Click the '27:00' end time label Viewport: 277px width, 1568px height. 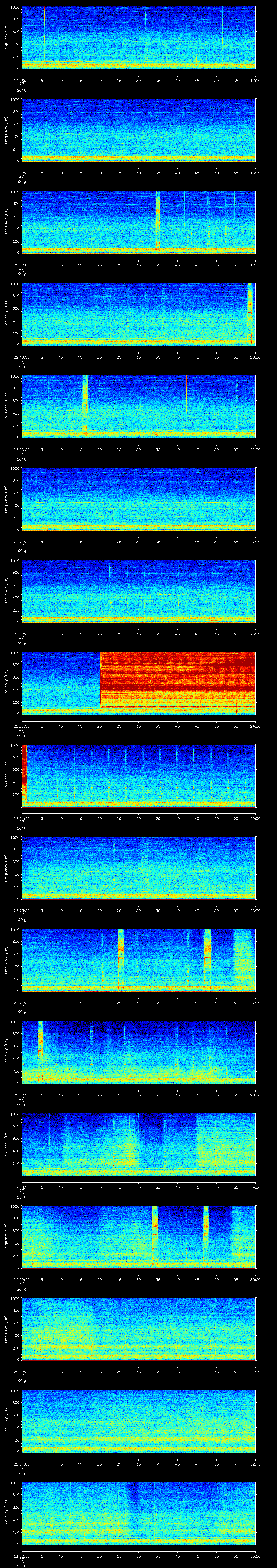click(x=255, y=1003)
